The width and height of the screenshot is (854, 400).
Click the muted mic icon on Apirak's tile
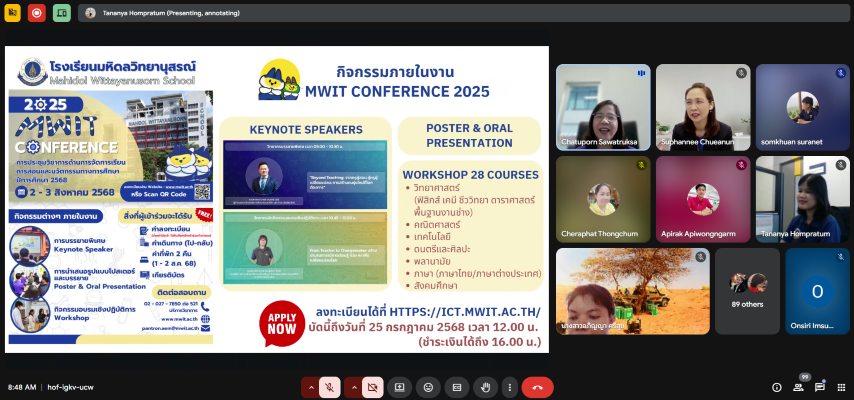pyautogui.click(x=741, y=165)
